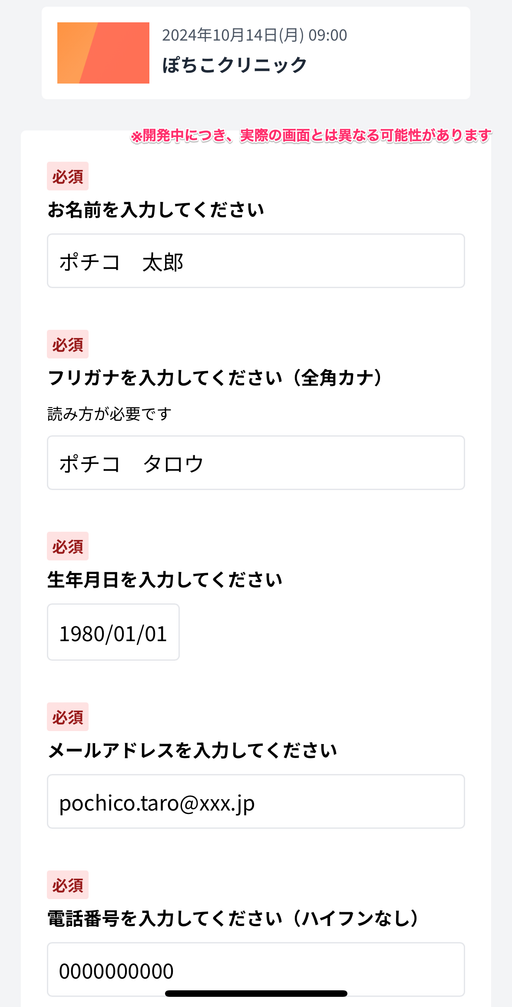Click the 必須 badge above the name label
The height and width of the screenshot is (1007, 512).
[67, 177]
